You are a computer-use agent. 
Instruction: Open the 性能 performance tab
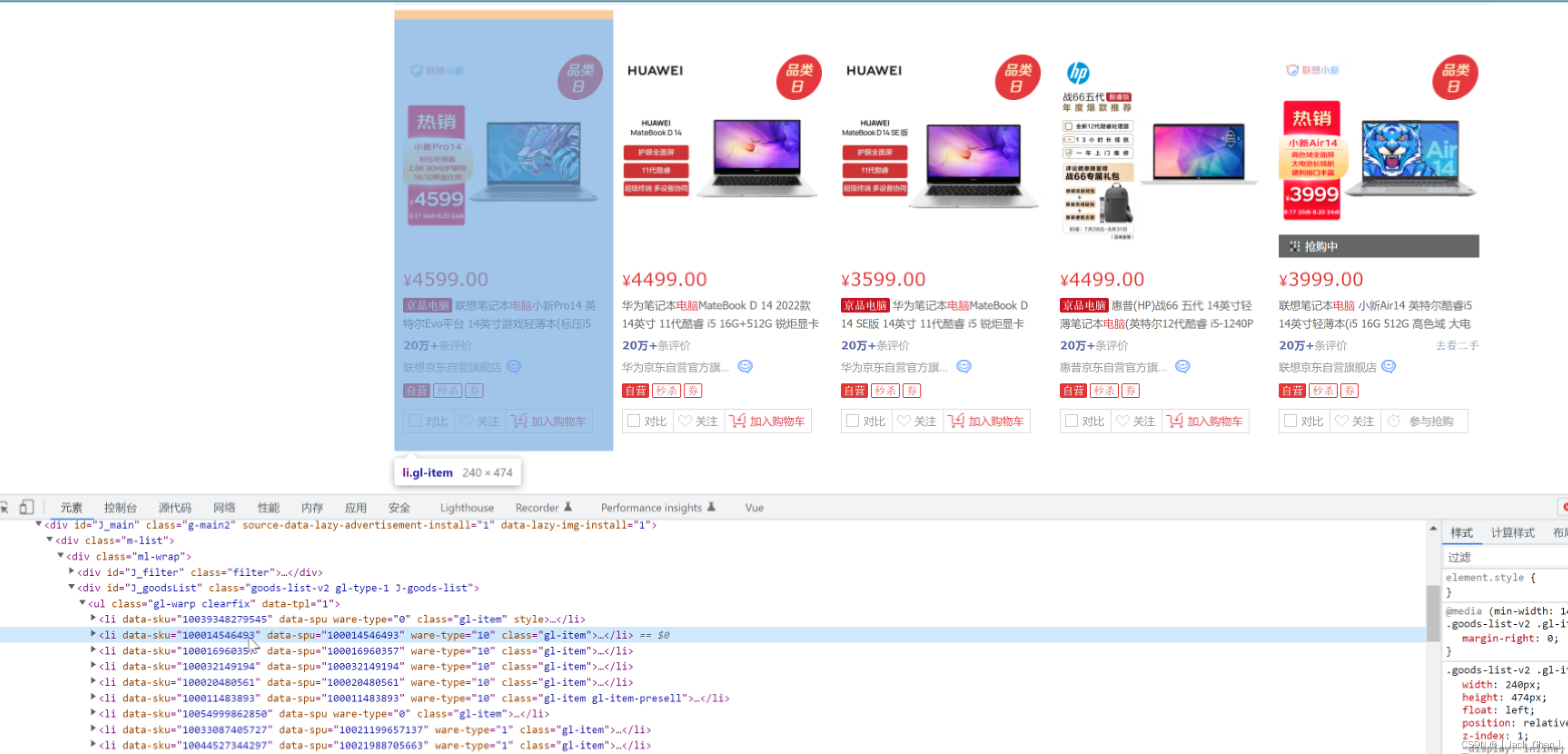(269, 508)
